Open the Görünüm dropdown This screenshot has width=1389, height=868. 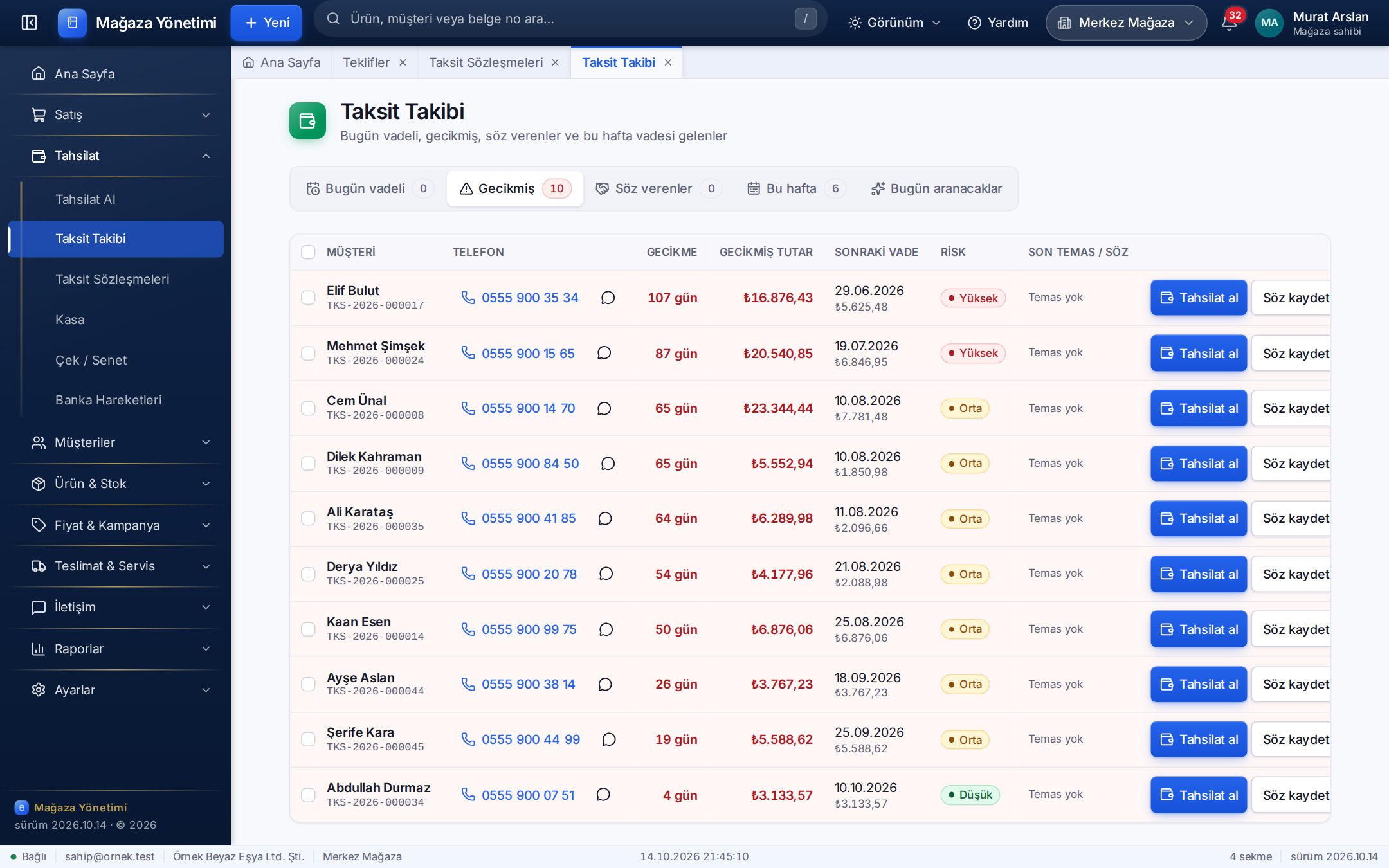coord(894,23)
